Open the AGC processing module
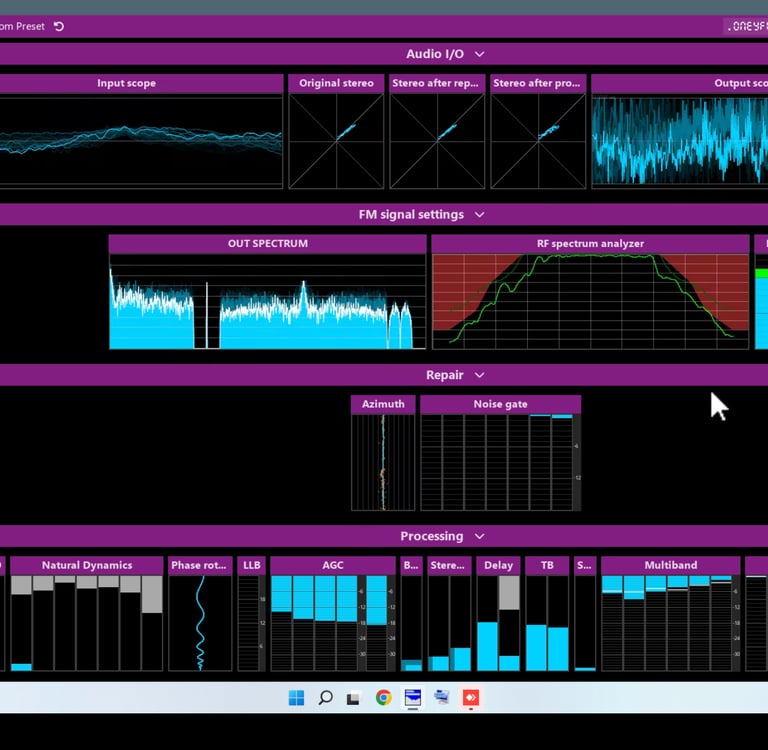This screenshot has width=768, height=750. pos(332,565)
